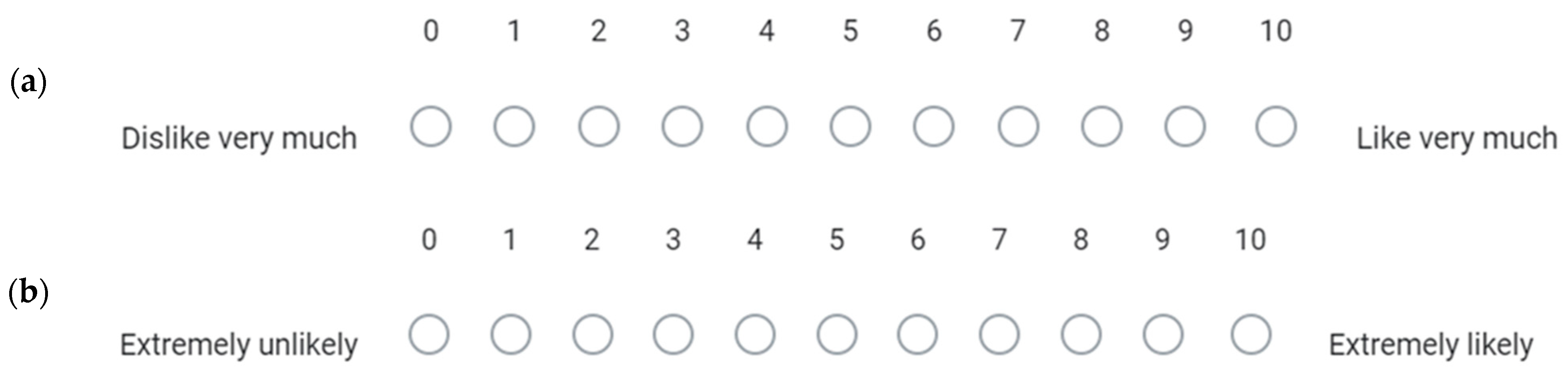Pick 8 on the likelihood scale
Viewport: 1568px width, 381px height.
(x=1081, y=335)
